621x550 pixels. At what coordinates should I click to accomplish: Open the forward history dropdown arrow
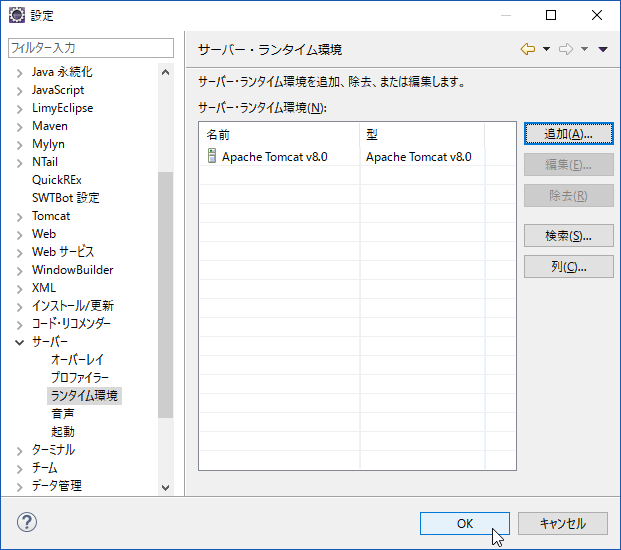[584, 49]
